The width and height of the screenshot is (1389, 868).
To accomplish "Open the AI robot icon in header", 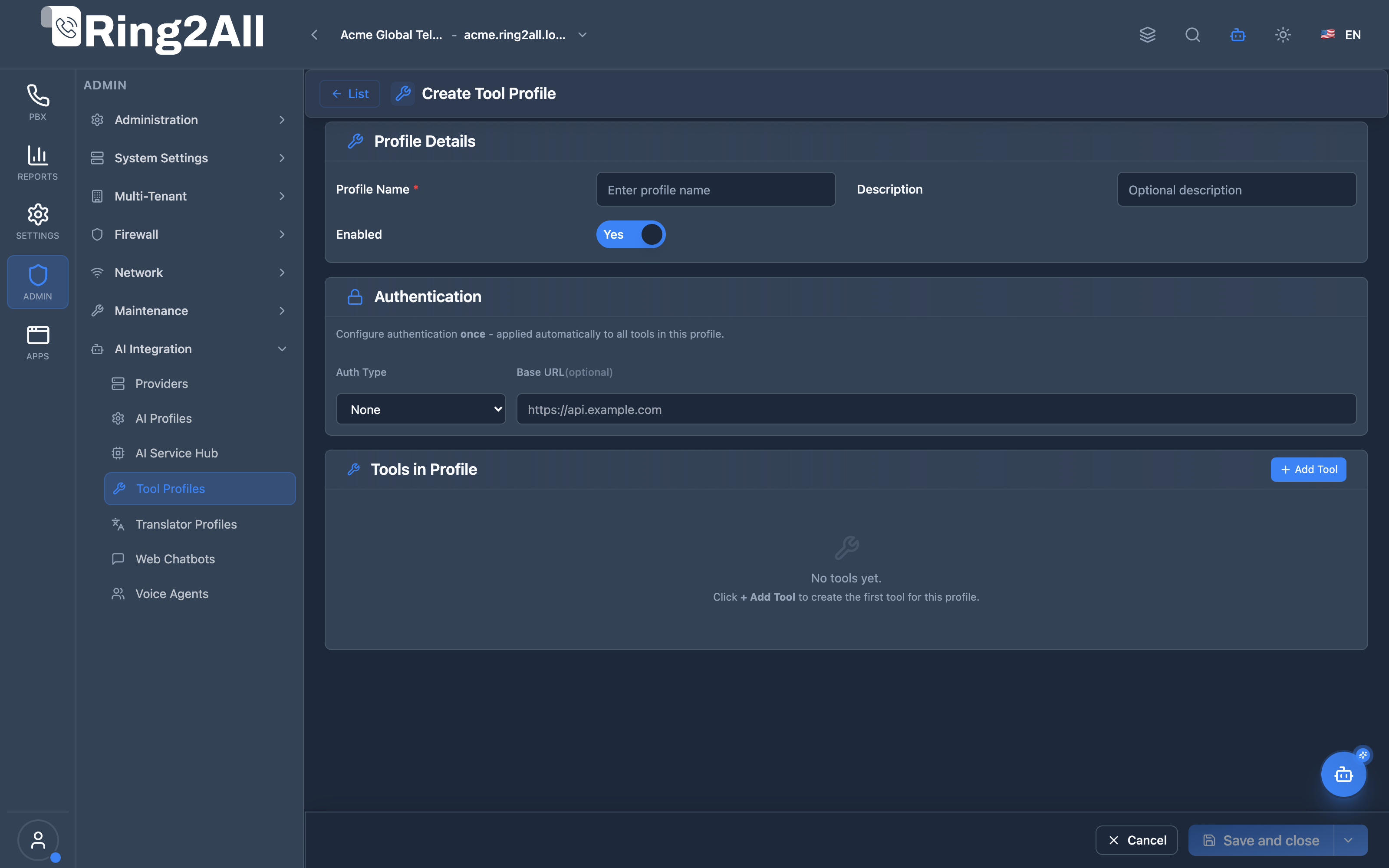I will pyautogui.click(x=1238, y=34).
